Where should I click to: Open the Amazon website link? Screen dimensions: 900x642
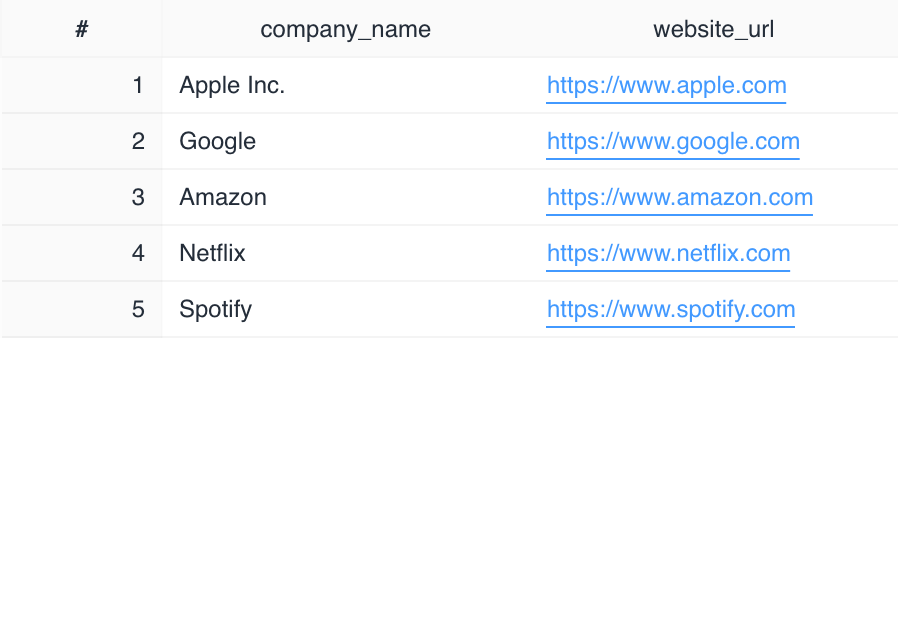pyautogui.click(x=679, y=197)
